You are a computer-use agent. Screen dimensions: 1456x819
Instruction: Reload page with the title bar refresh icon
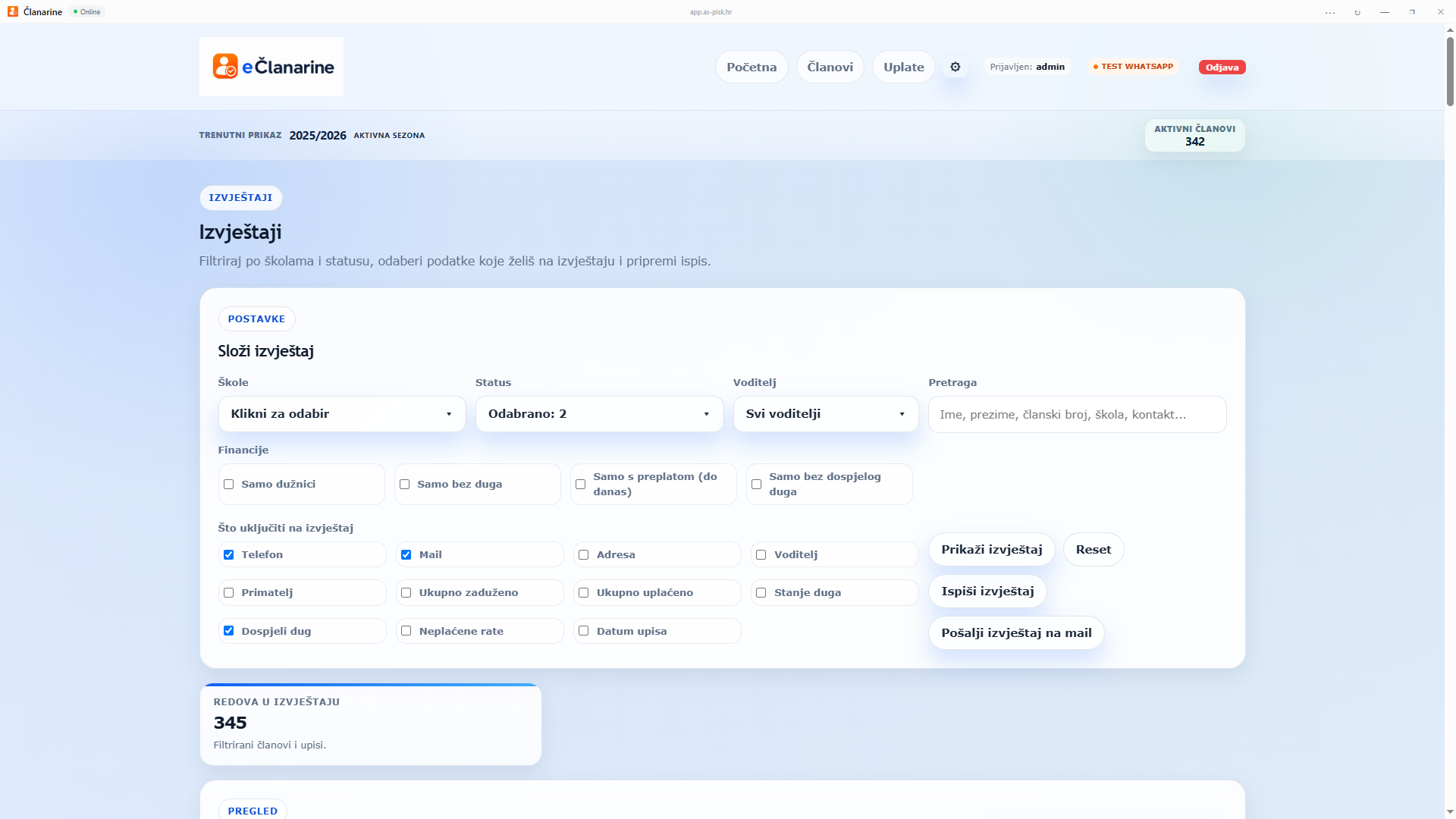pyautogui.click(x=1357, y=12)
